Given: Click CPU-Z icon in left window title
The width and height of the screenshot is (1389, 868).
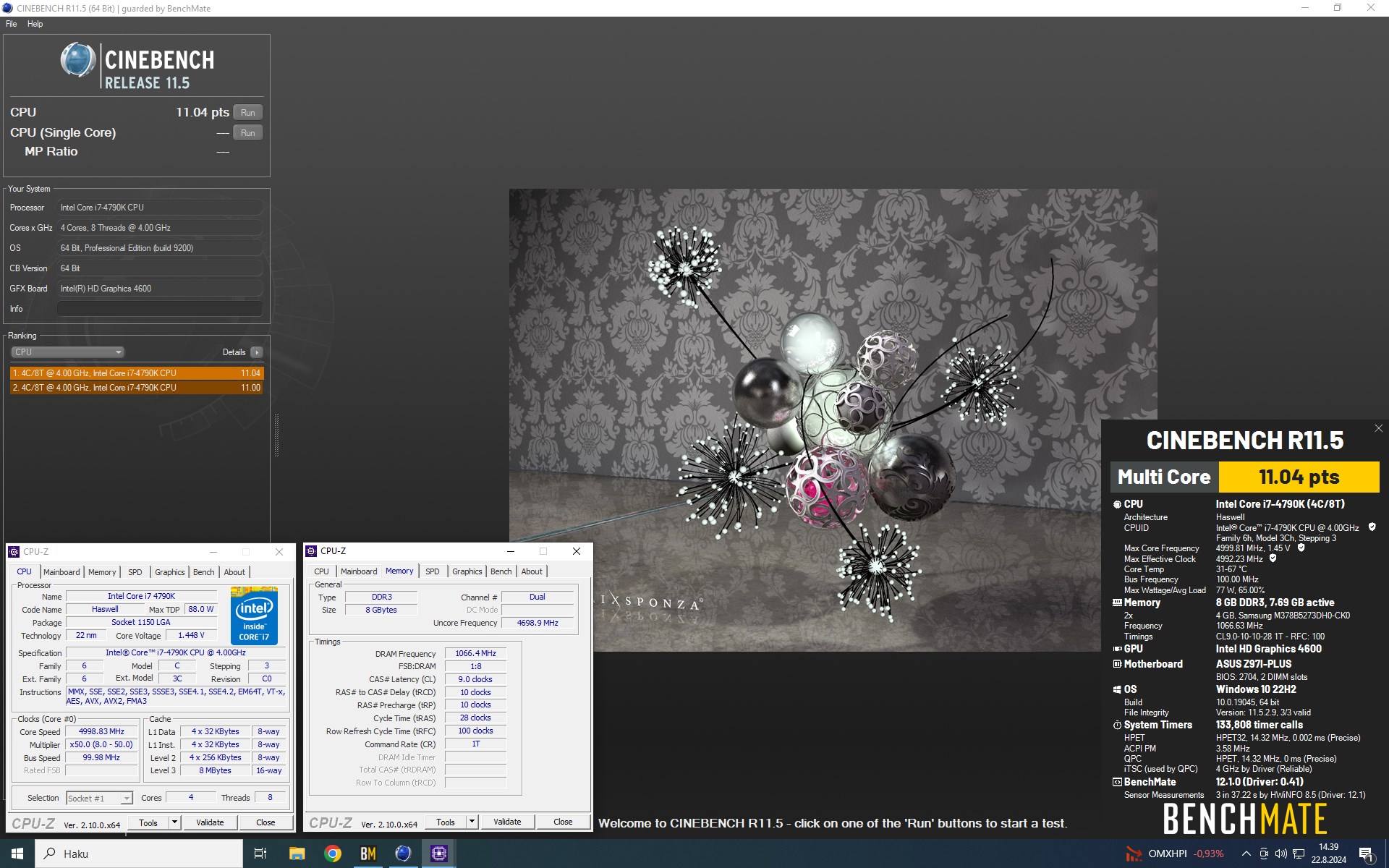Looking at the screenshot, I should pyautogui.click(x=14, y=552).
